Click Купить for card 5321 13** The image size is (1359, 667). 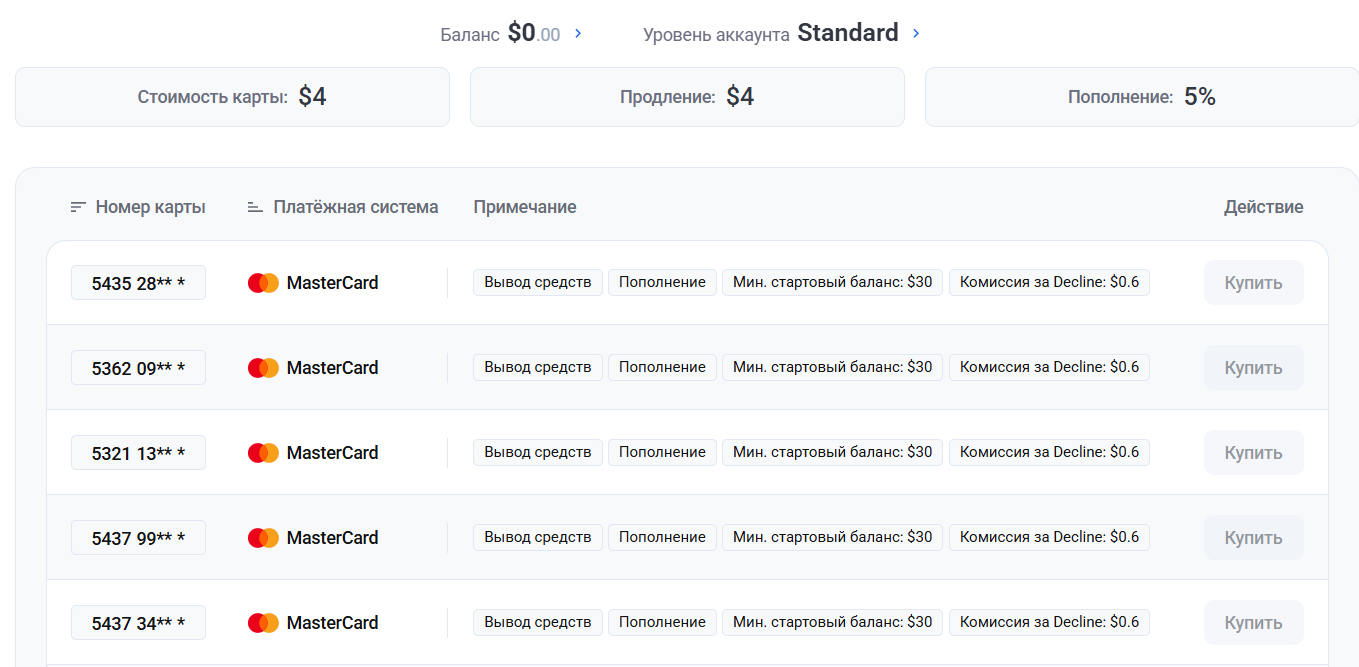pos(1254,453)
